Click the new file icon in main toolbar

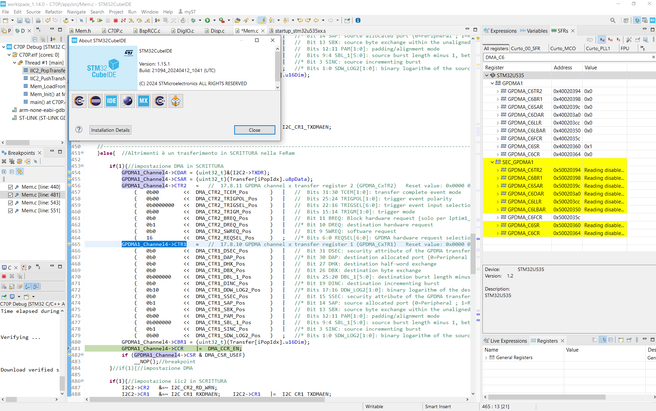(5, 20)
